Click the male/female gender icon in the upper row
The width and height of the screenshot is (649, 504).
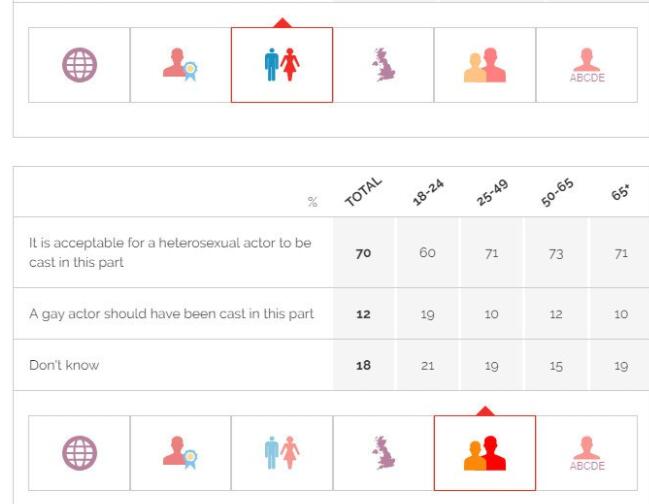(282, 65)
